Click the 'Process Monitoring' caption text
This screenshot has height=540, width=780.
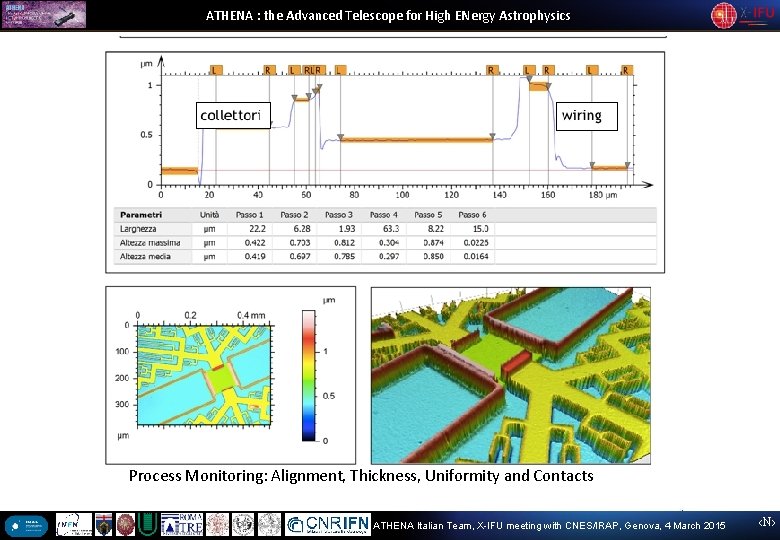point(361,476)
